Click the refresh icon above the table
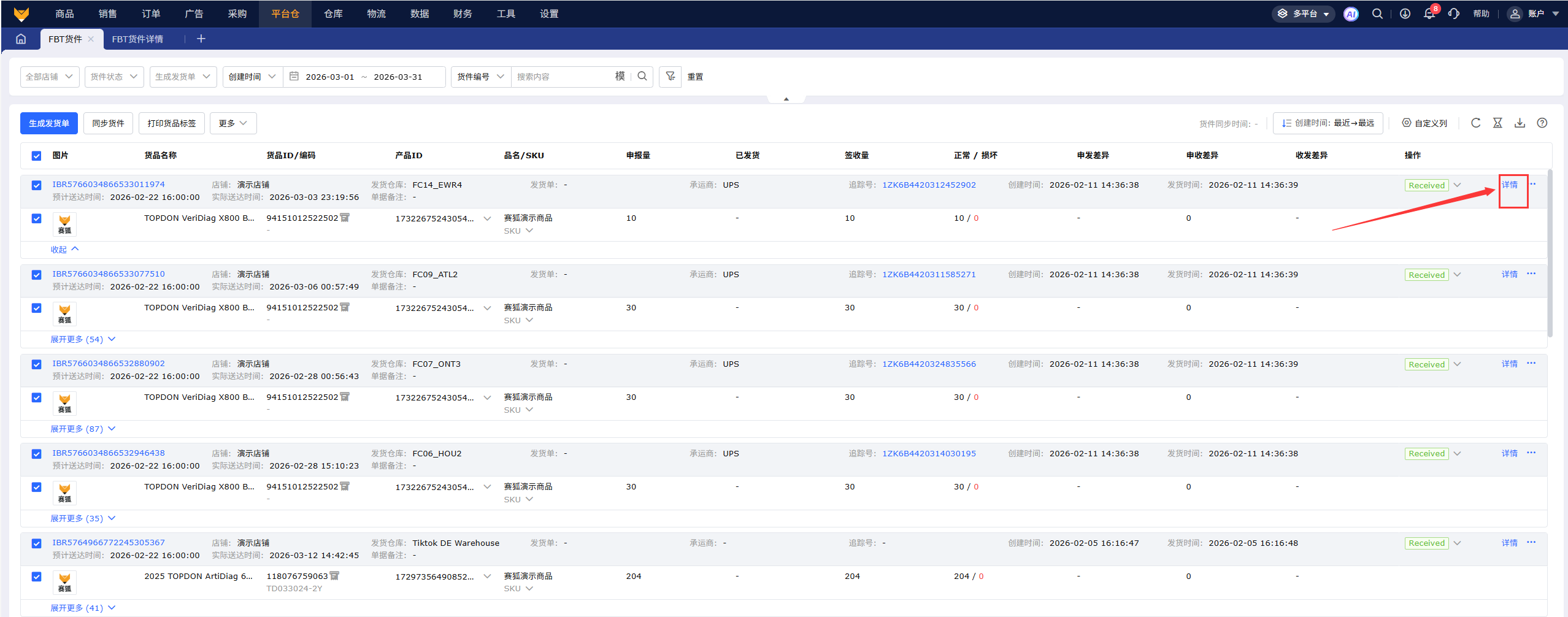This screenshot has width=1568, height=617. pos(1475,123)
